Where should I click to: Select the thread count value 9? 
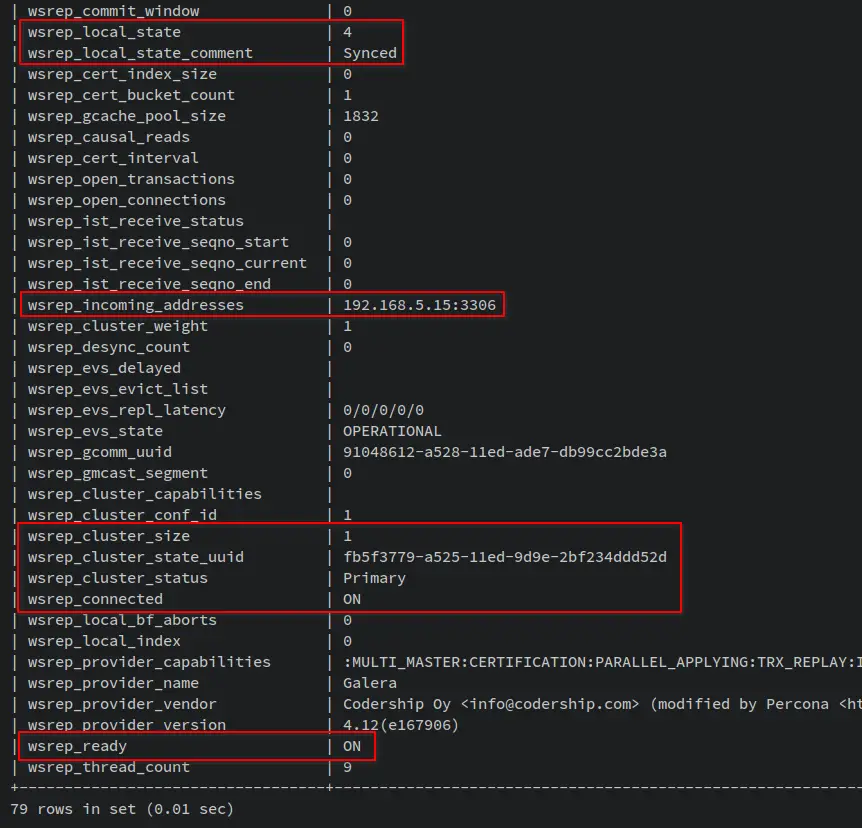coord(347,768)
